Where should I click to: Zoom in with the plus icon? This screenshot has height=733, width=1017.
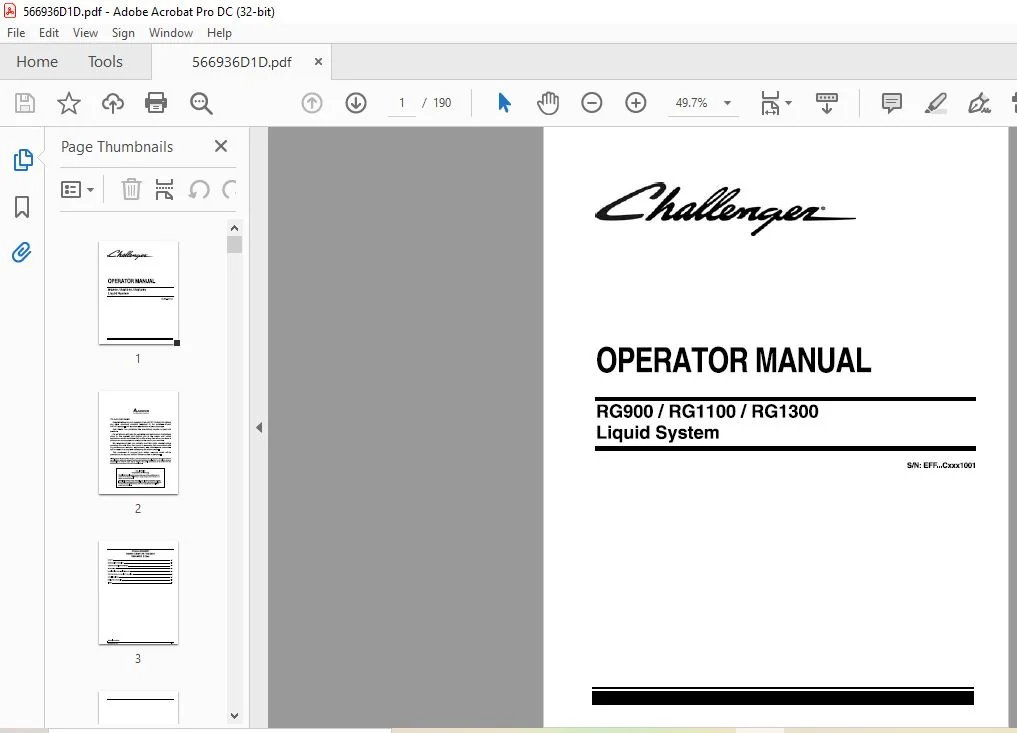[636, 103]
